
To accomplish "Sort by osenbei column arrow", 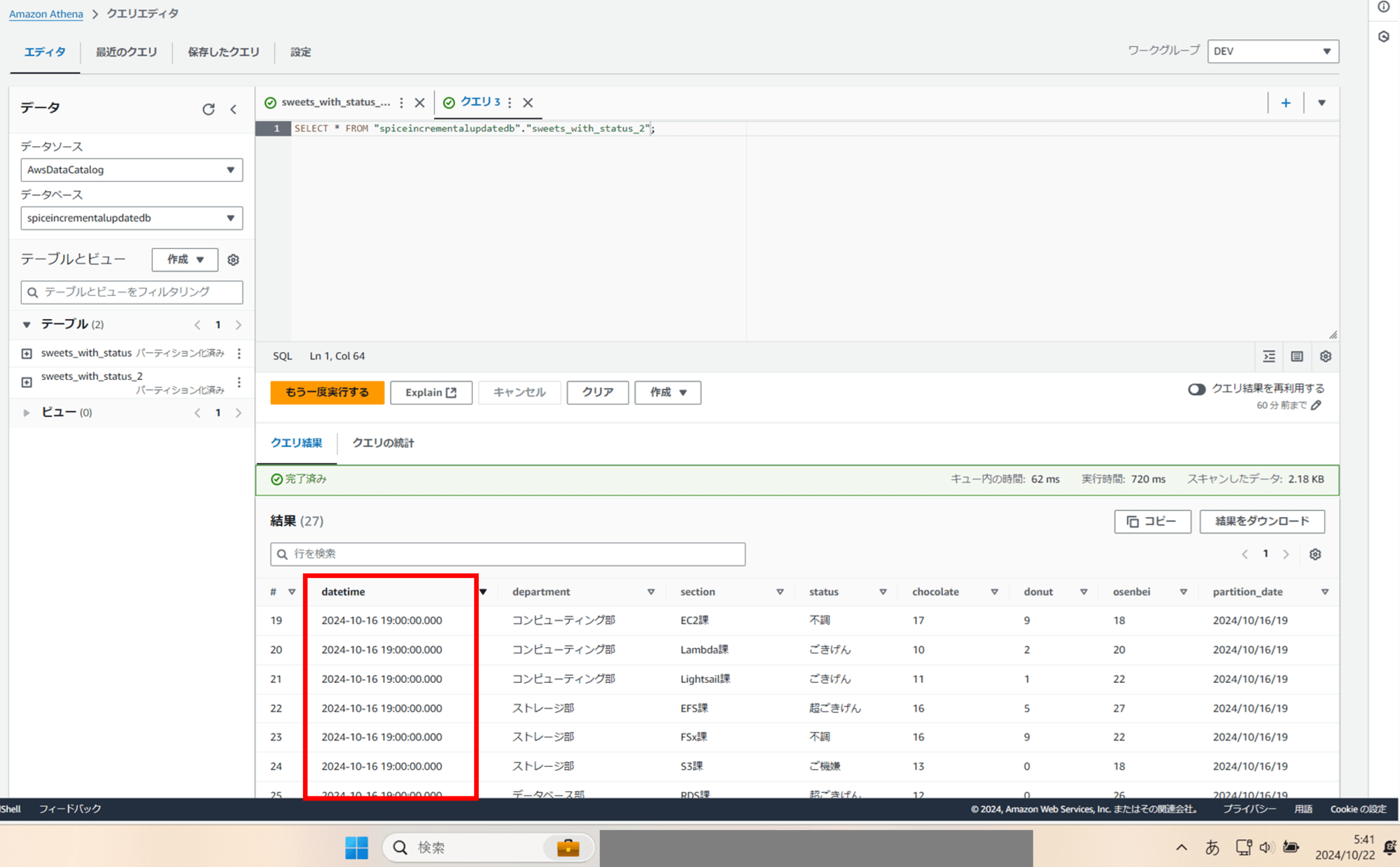I will pyautogui.click(x=1183, y=592).
